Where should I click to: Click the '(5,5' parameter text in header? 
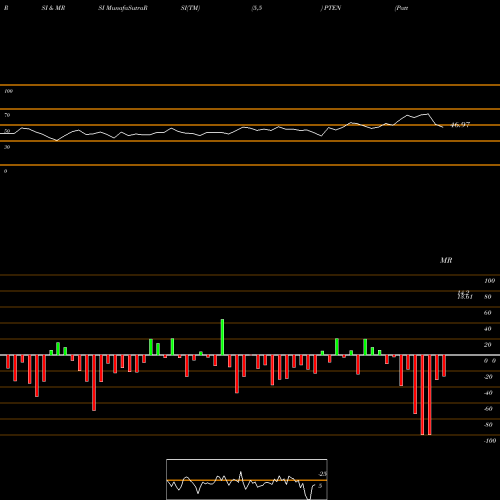tap(257, 8)
